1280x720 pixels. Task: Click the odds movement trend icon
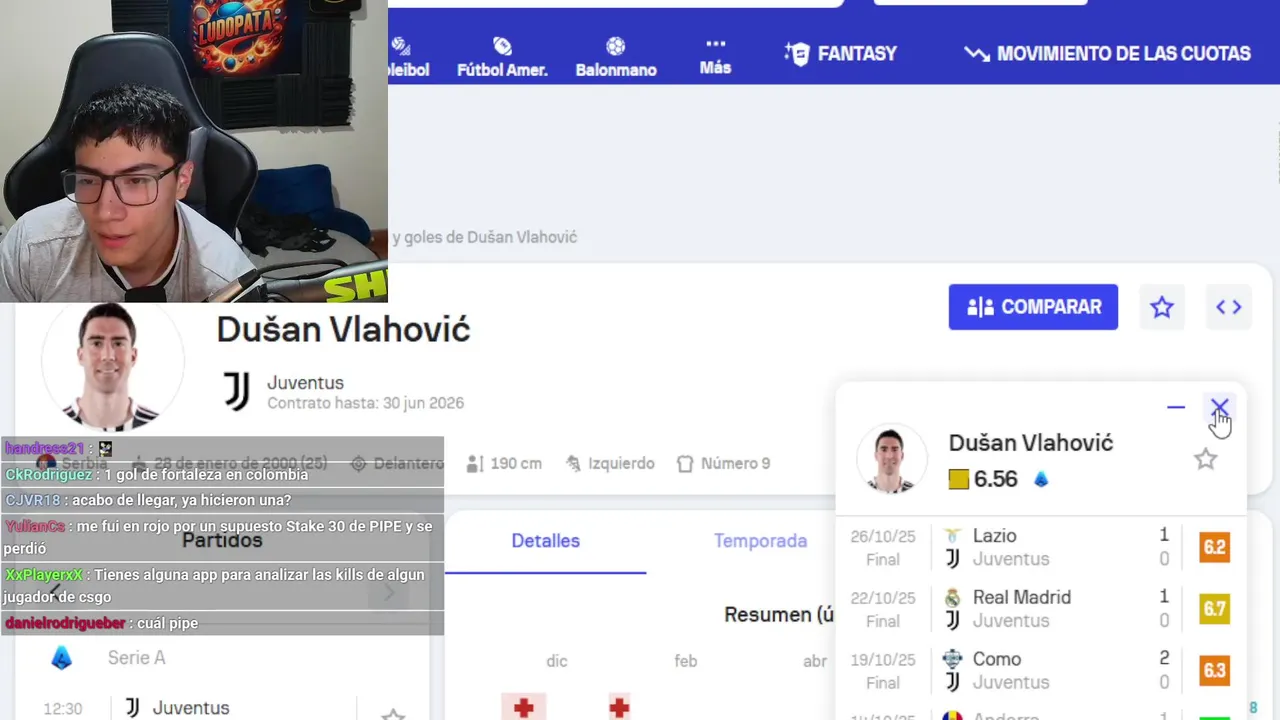click(x=977, y=54)
